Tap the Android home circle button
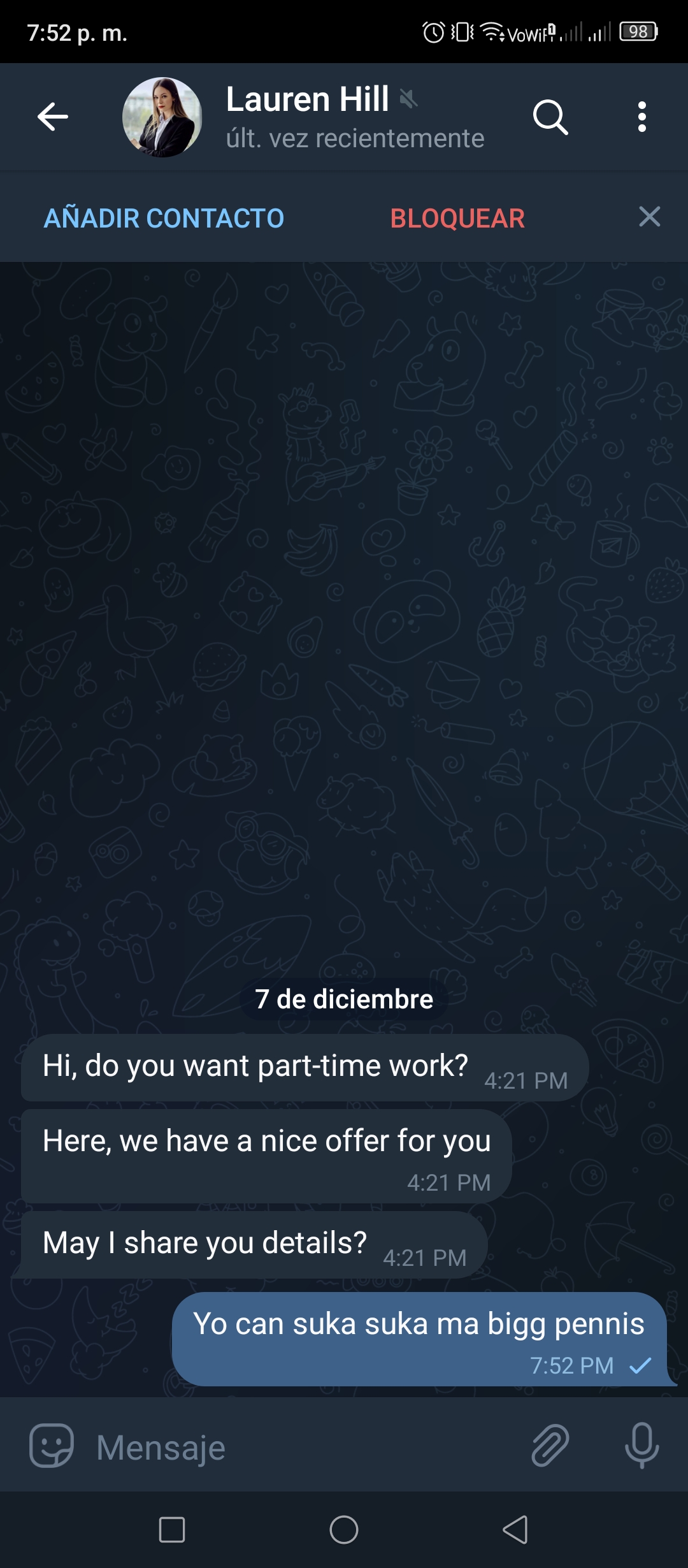Image resolution: width=688 pixels, height=1568 pixels. [x=344, y=1530]
